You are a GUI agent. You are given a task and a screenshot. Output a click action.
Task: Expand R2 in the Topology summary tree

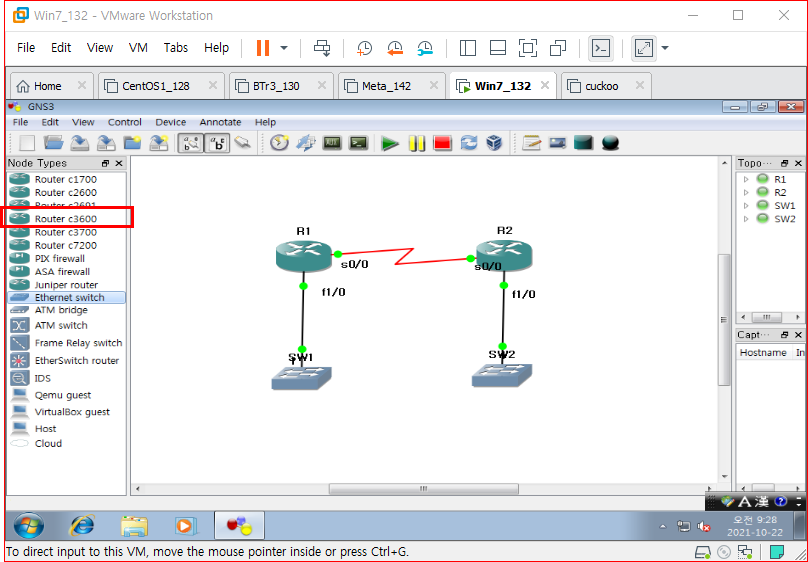[x=745, y=192]
